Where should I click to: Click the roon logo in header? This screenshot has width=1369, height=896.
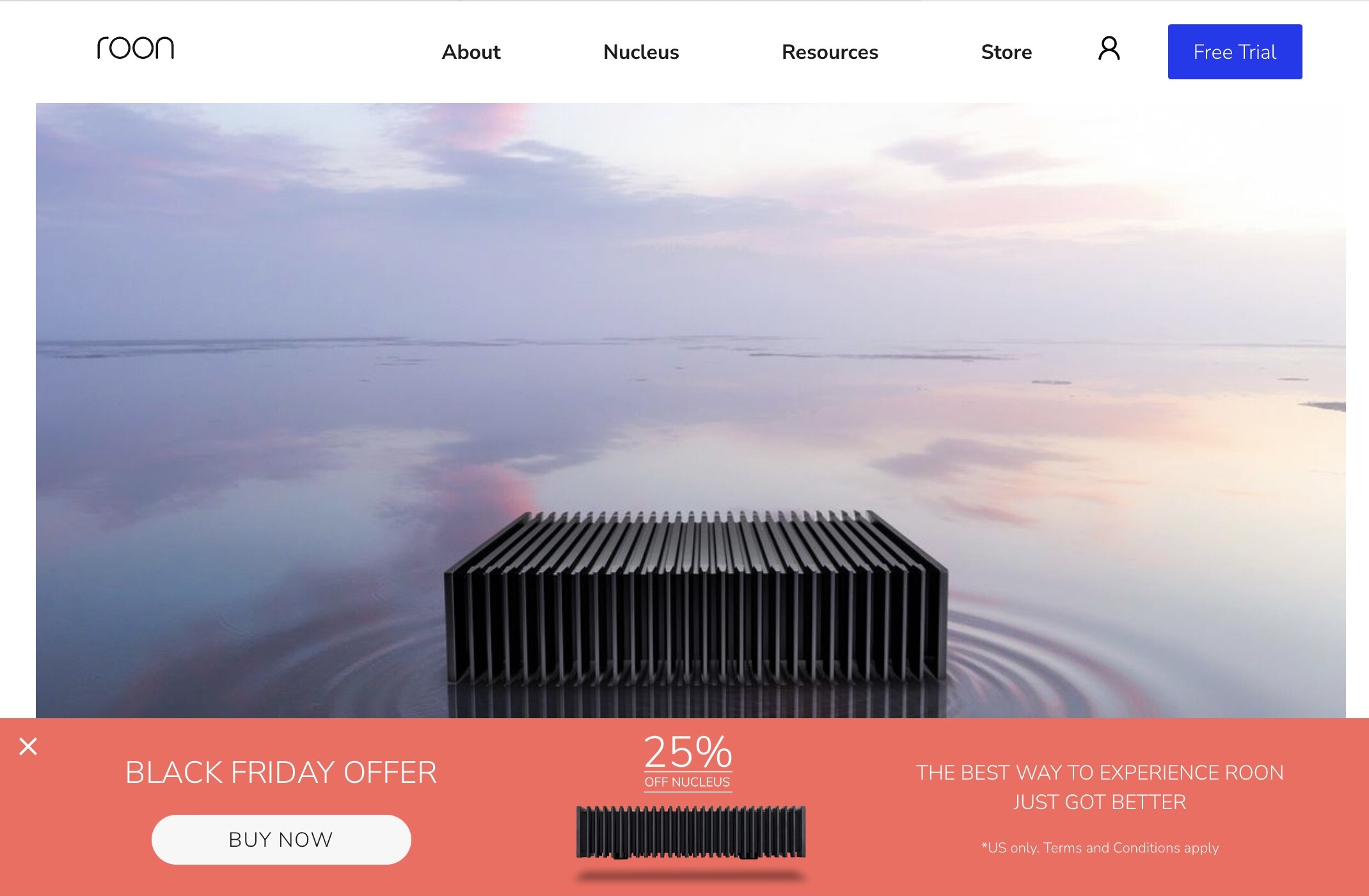[x=136, y=48]
